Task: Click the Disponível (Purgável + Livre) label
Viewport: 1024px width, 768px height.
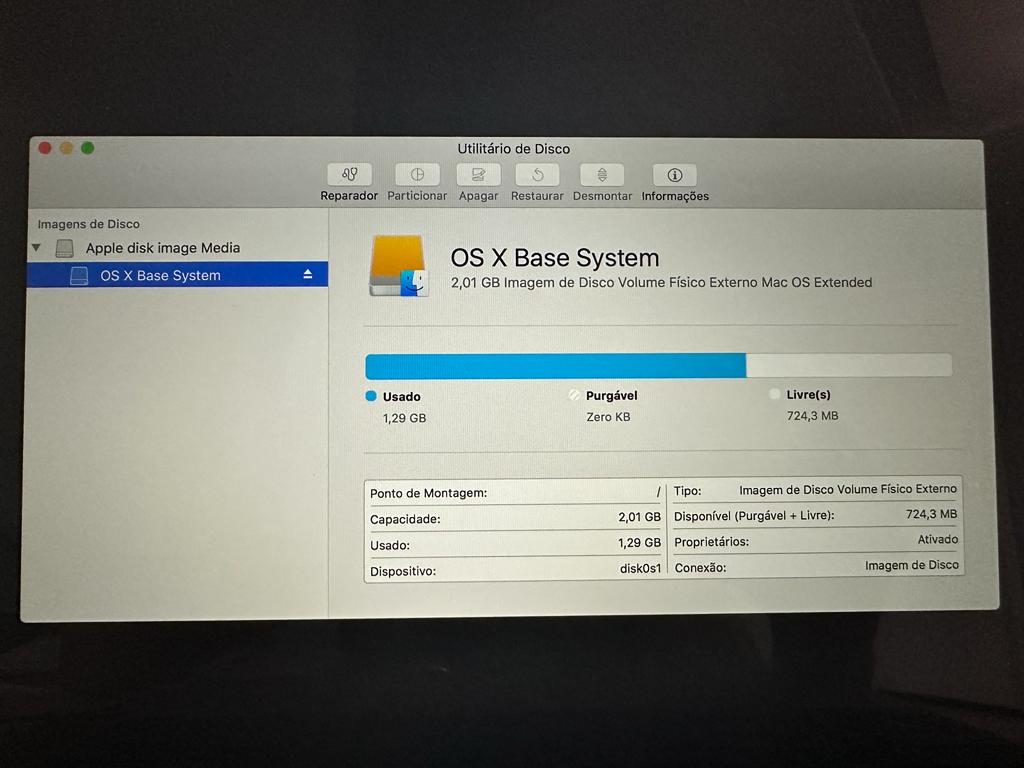Action: pyautogui.click(x=754, y=516)
